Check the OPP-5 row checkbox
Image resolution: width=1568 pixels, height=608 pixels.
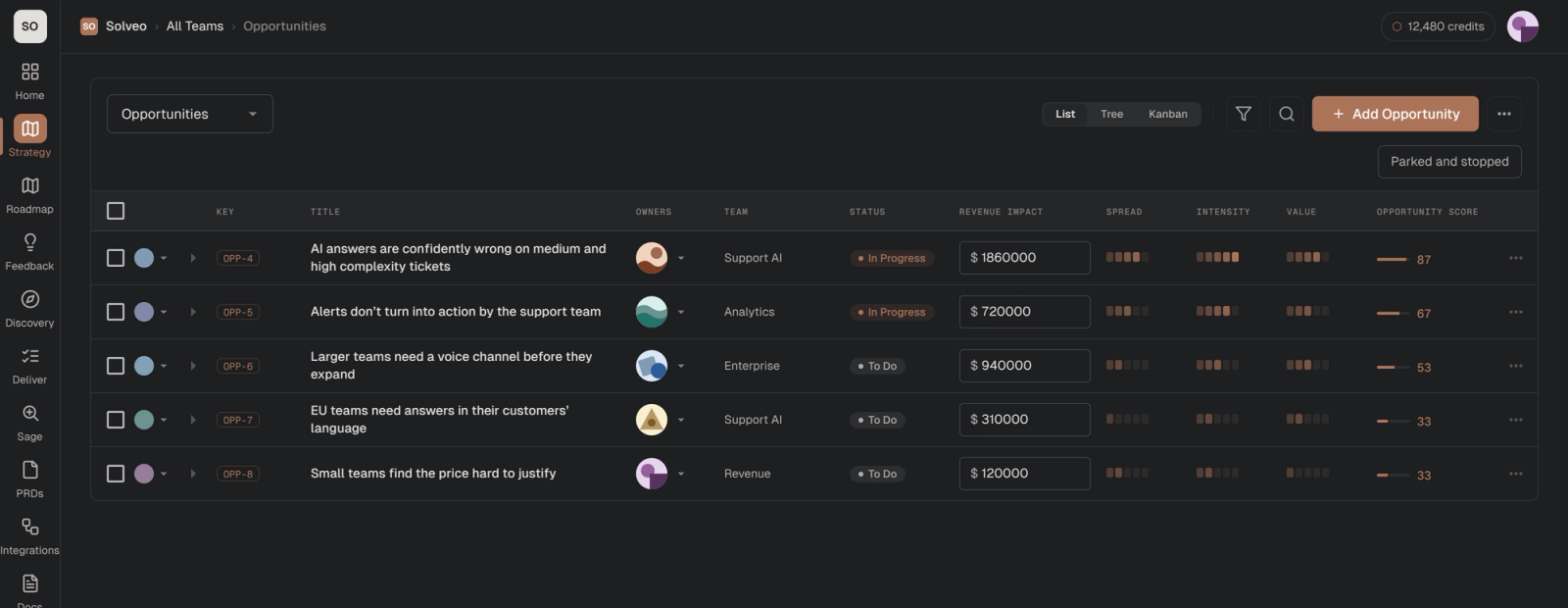click(116, 312)
